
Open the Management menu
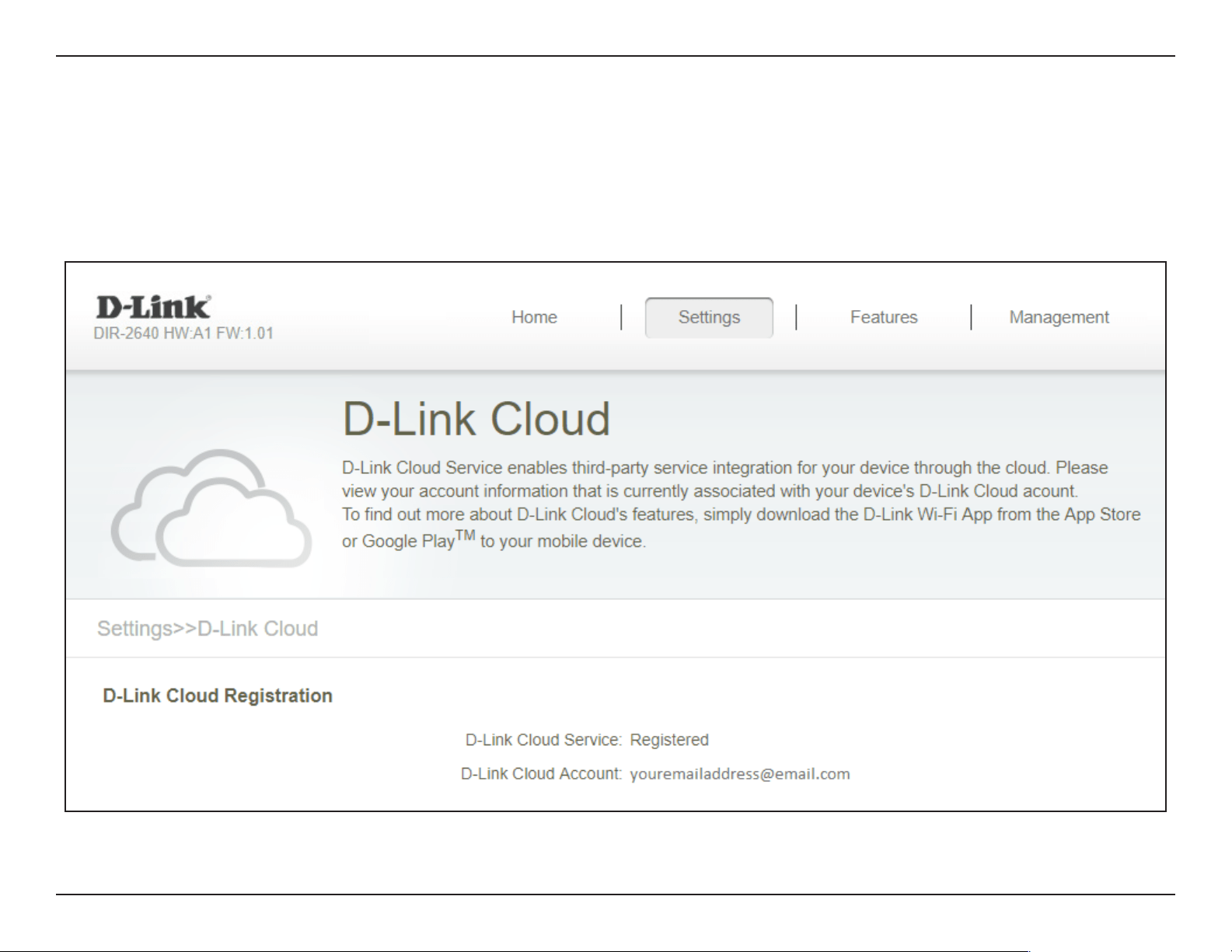click(x=1059, y=317)
